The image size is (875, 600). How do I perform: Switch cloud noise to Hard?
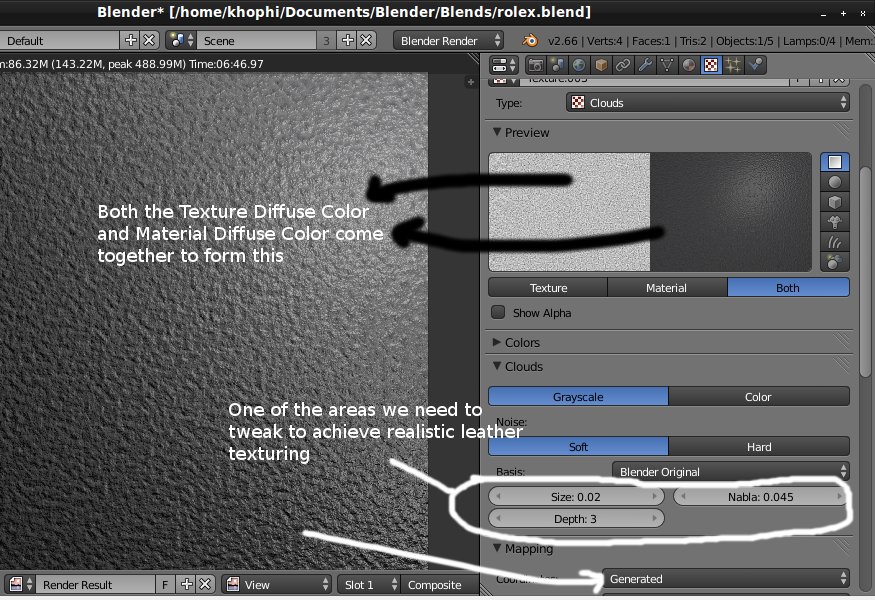[758, 447]
